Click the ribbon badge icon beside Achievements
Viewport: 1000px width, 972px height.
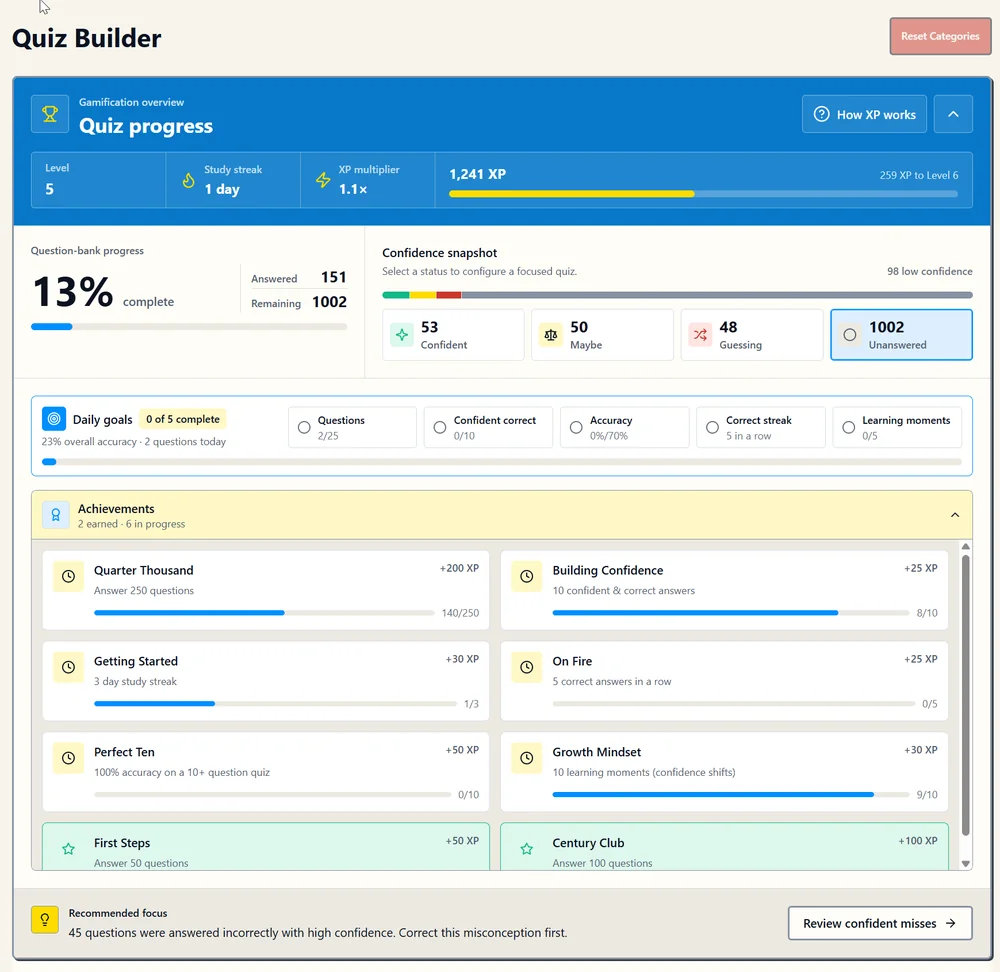point(55,515)
